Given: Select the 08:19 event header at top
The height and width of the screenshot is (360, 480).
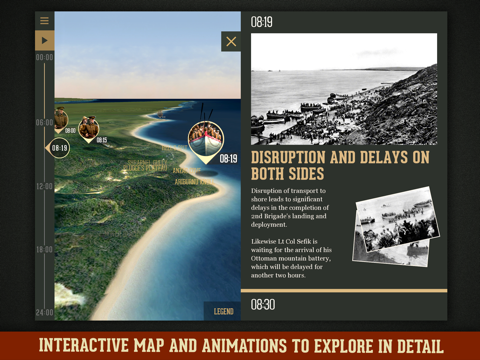Looking at the screenshot, I should tap(262, 22).
